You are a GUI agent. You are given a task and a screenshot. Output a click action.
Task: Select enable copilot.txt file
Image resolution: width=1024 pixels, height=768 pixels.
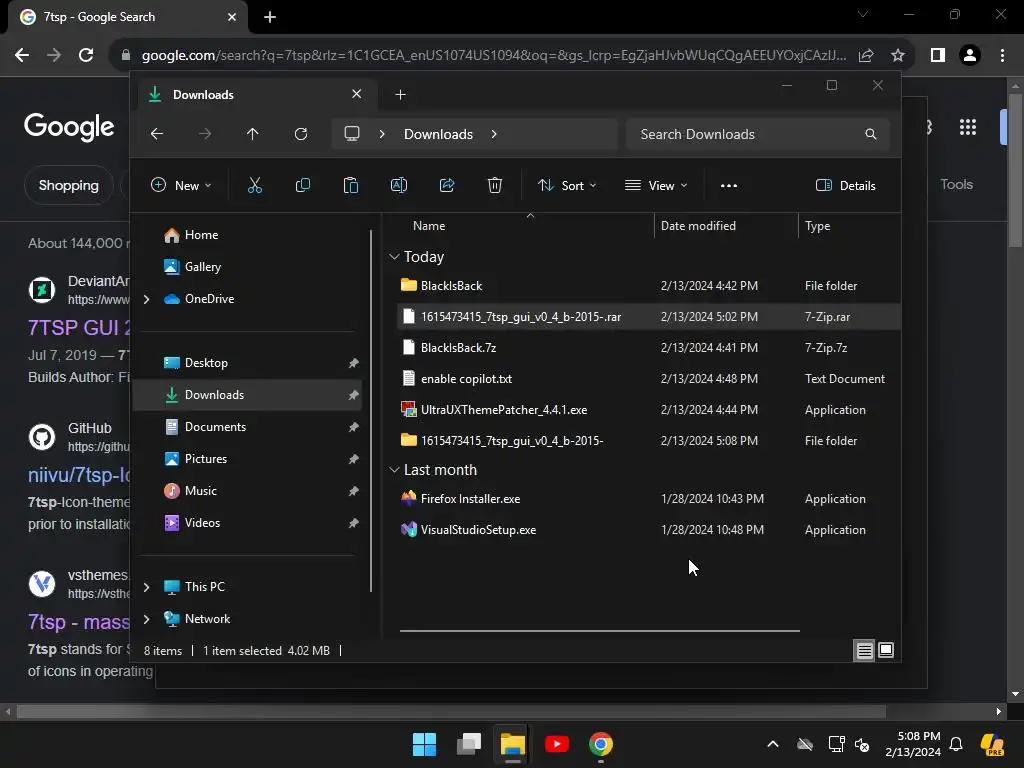pos(648,379)
